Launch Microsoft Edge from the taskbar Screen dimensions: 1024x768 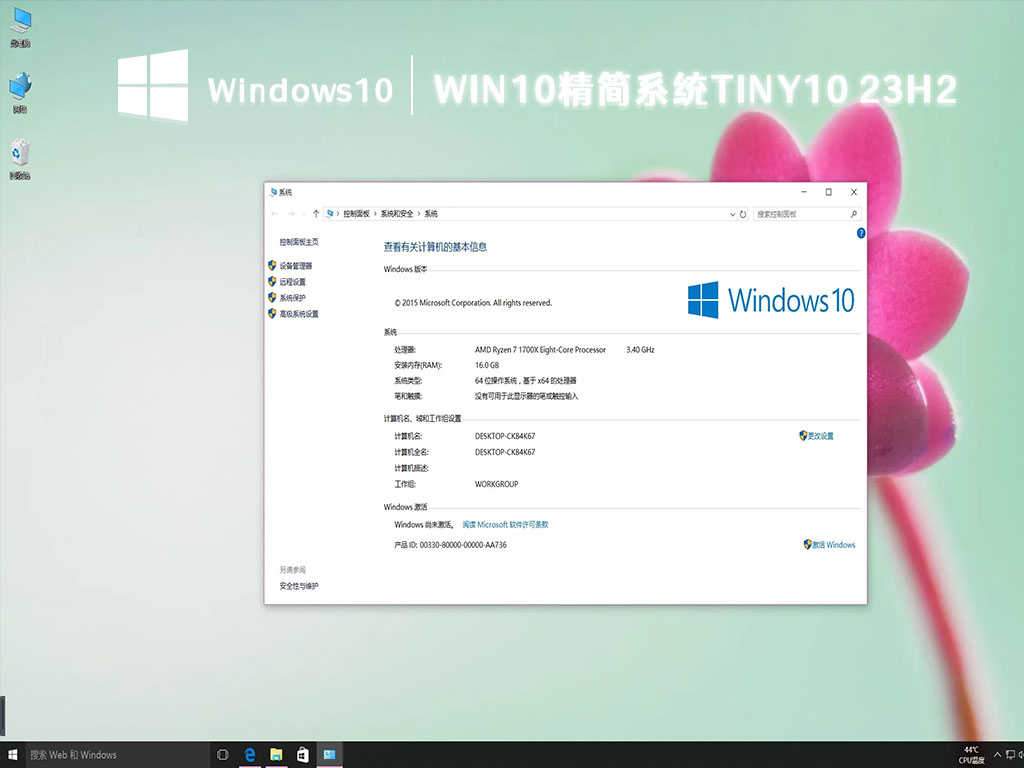point(248,755)
